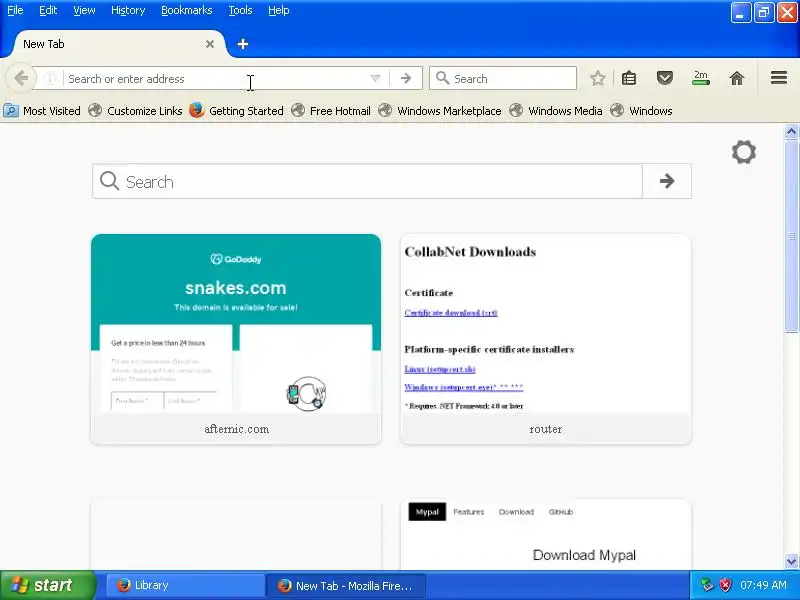Open the afternic.com tile

[x=236, y=339]
